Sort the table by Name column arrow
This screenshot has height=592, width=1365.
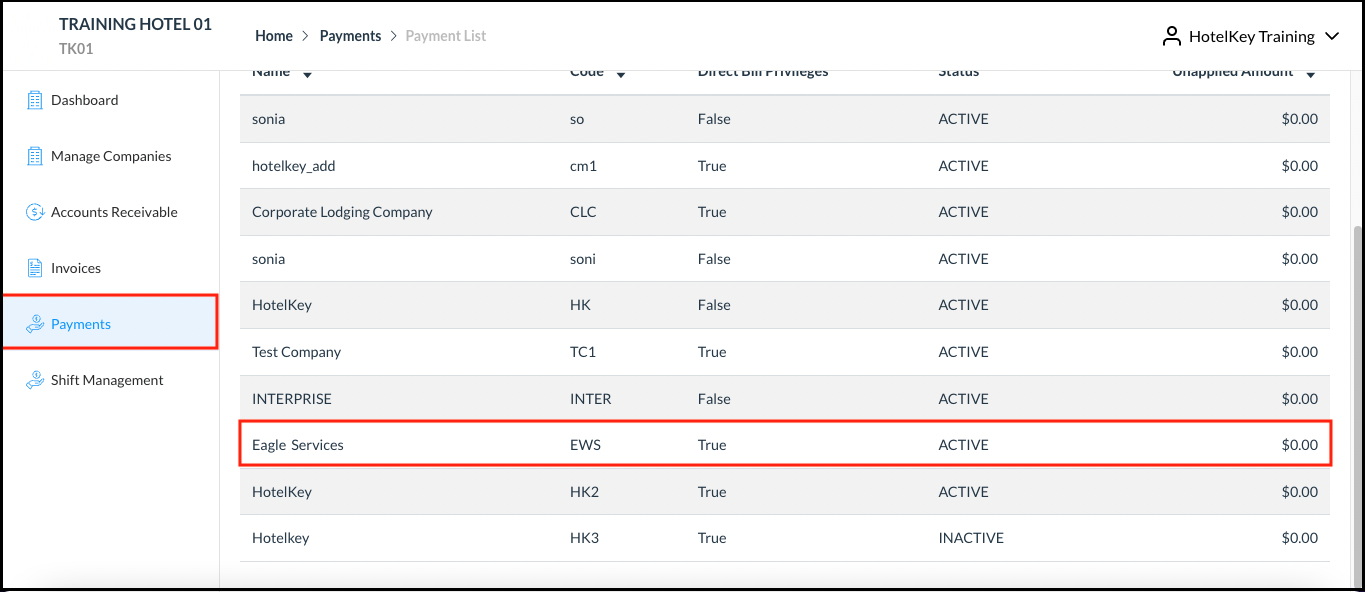(x=307, y=73)
